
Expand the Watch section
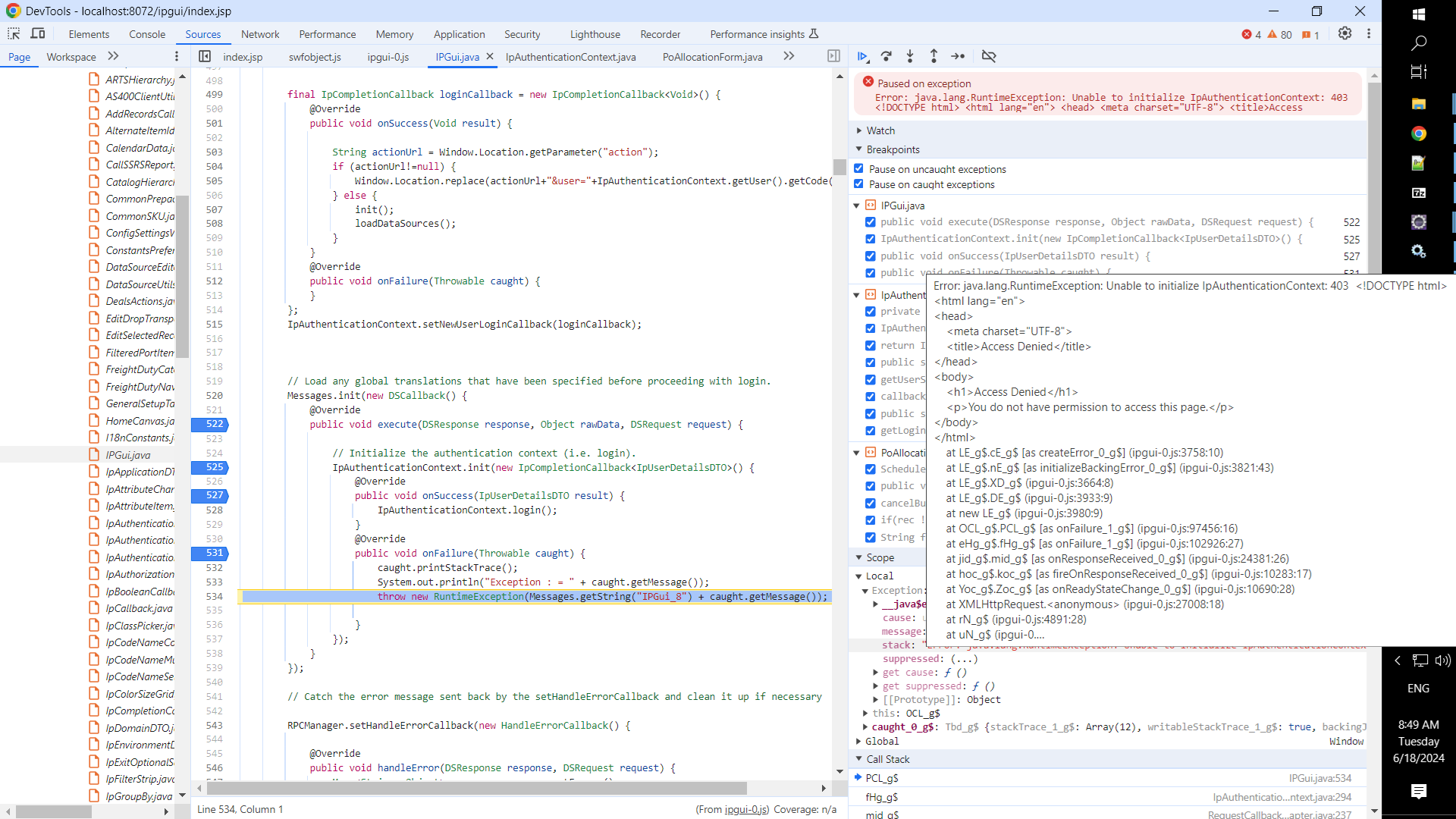click(880, 130)
